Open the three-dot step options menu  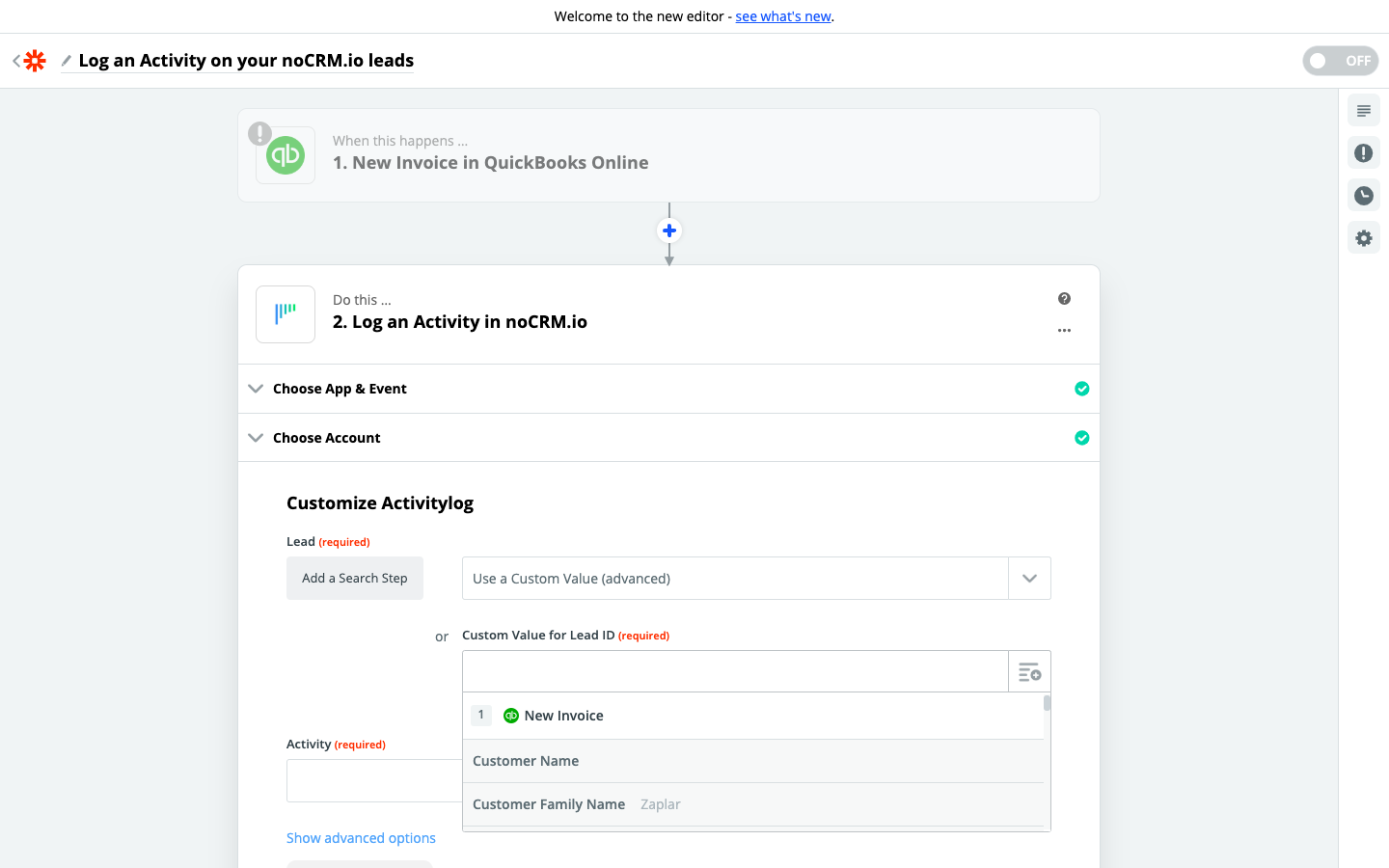[1064, 331]
